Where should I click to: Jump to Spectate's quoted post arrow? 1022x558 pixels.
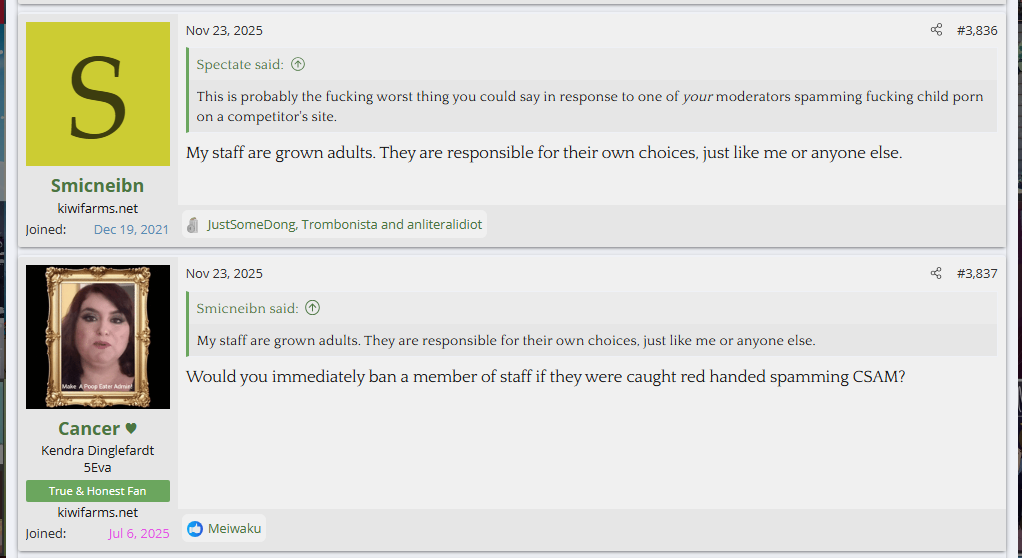(x=298, y=65)
